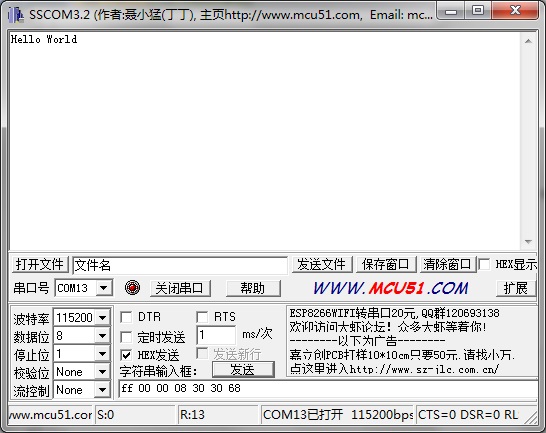Open the 校验位 parity dropdown
The height and width of the screenshot is (433, 546).
(102, 371)
